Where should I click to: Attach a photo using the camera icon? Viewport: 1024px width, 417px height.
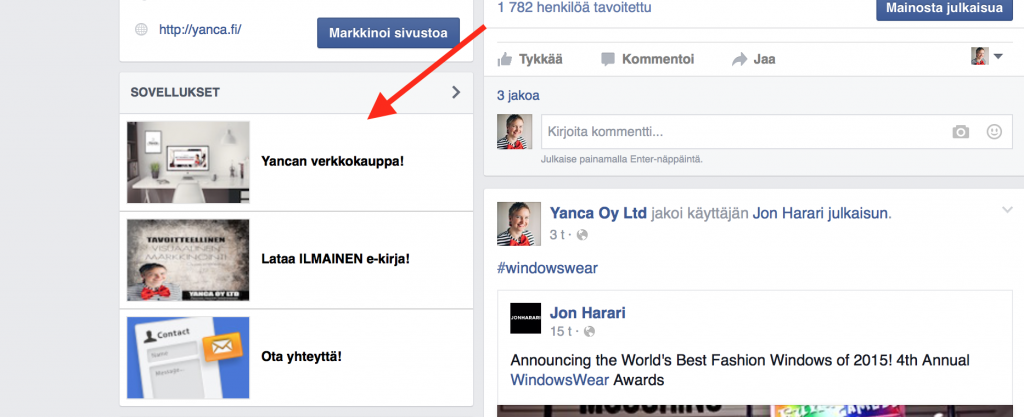(x=961, y=132)
